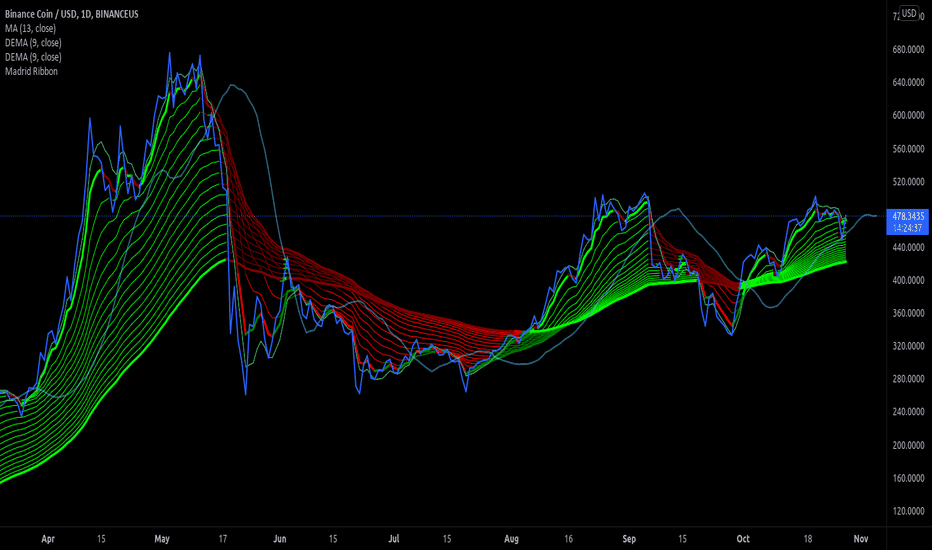Screen dimensions: 932x550
Task: Click the 600.0000 price axis label
Action: pyautogui.click(x=908, y=115)
